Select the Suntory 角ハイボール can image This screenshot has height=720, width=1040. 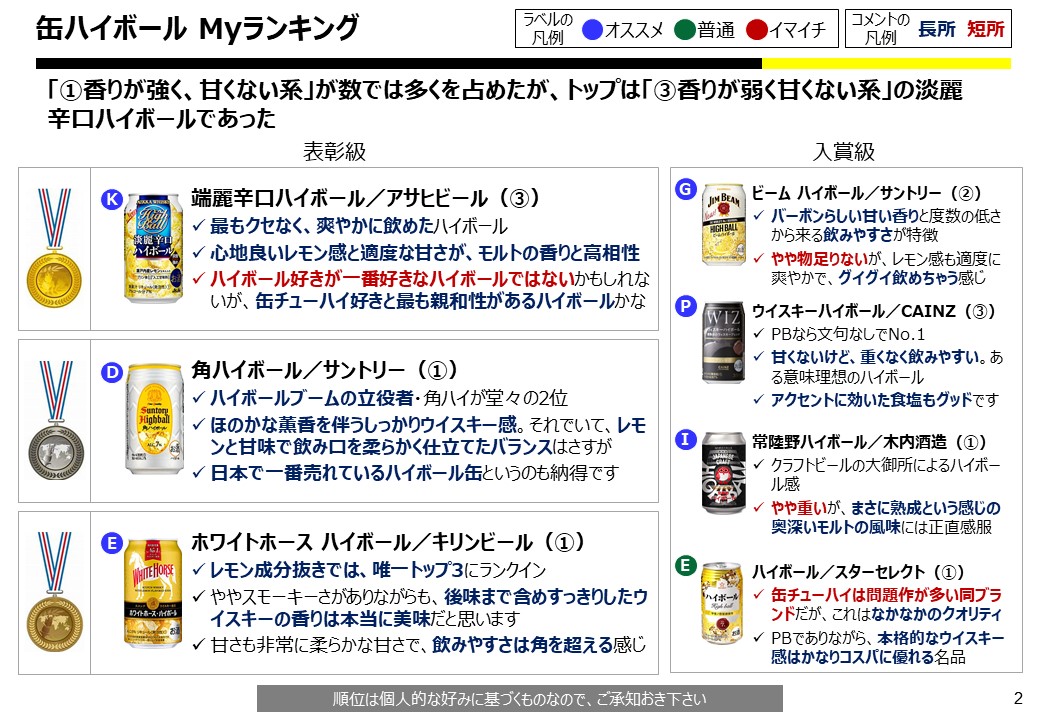(x=154, y=418)
